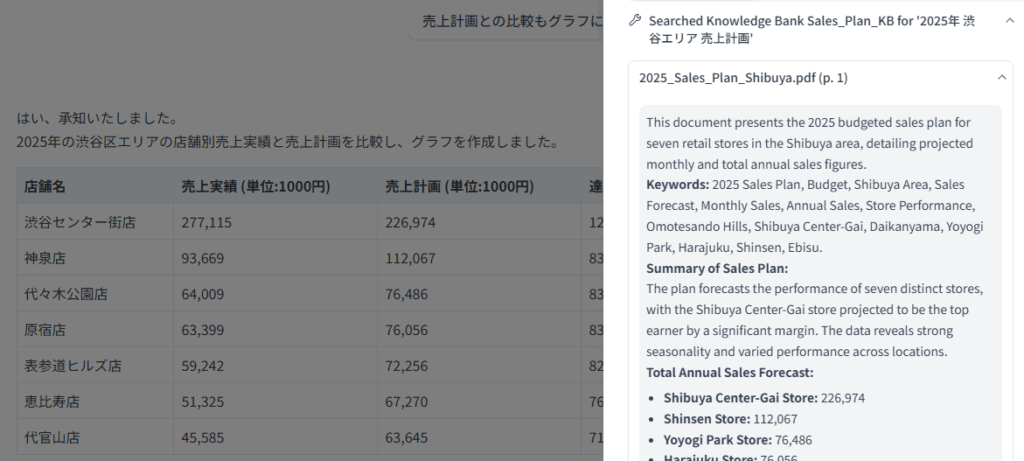The image size is (1024, 461).
Task: Select the 原宿店 store name cell
Action: 45,329
